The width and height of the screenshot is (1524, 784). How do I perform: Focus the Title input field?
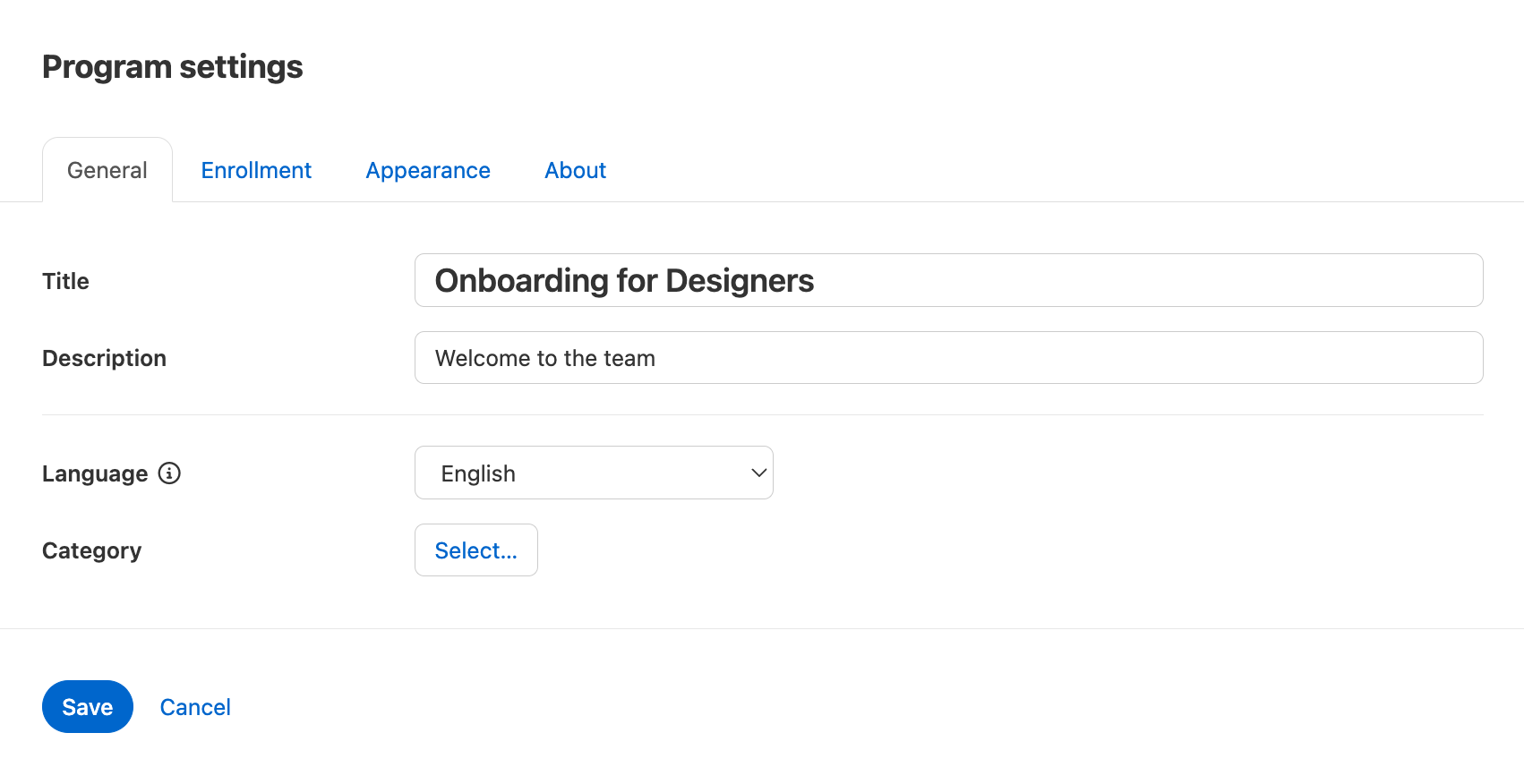(x=1075, y=280)
